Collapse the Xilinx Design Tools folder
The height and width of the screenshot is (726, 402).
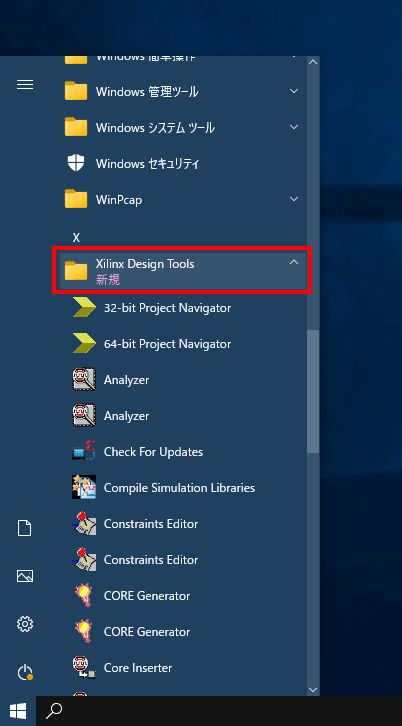coord(183,271)
